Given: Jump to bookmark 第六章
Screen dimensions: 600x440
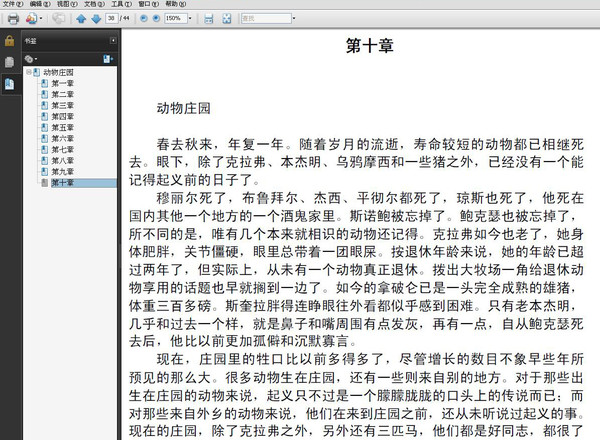Looking at the screenshot, I should click(x=62, y=139).
